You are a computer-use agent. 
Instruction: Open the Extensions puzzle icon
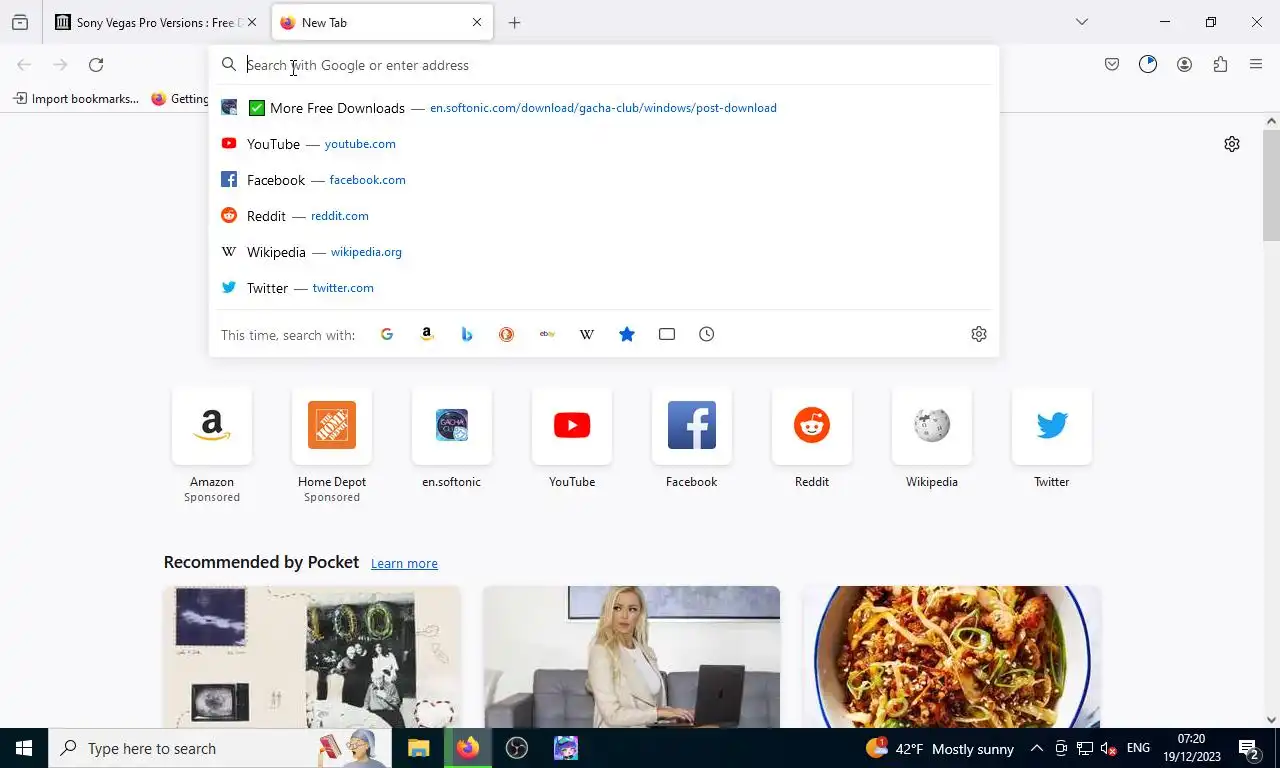[1220, 65]
